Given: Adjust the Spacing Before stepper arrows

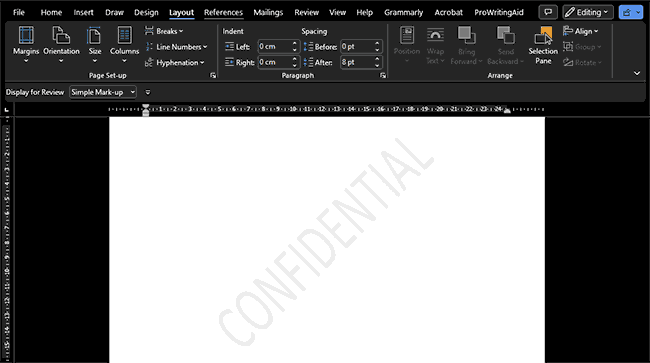Looking at the screenshot, I should point(377,46).
